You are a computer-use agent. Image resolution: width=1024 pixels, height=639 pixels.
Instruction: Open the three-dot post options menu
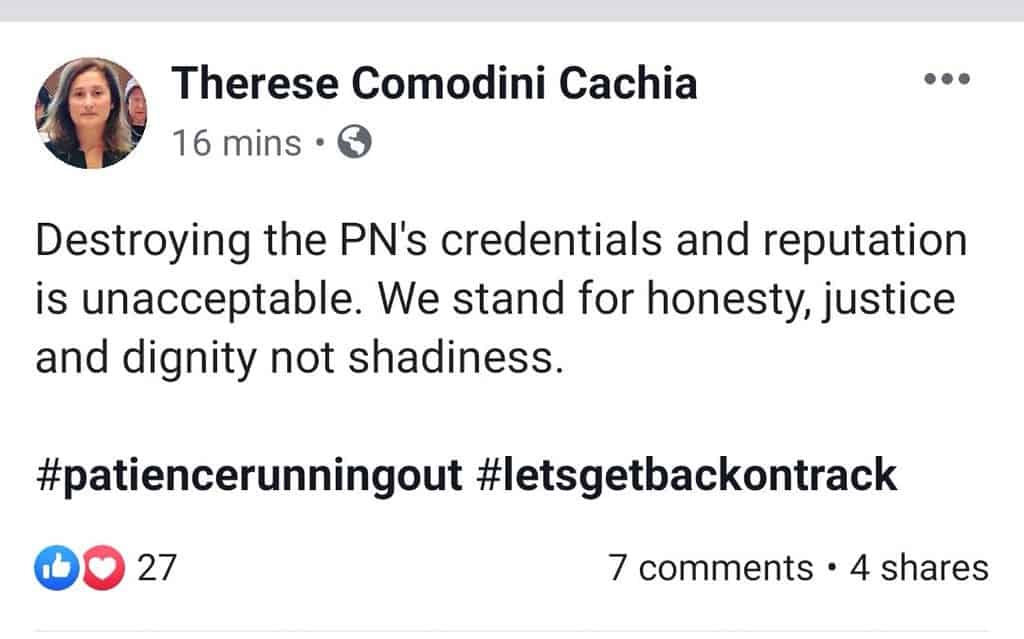(x=946, y=79)
